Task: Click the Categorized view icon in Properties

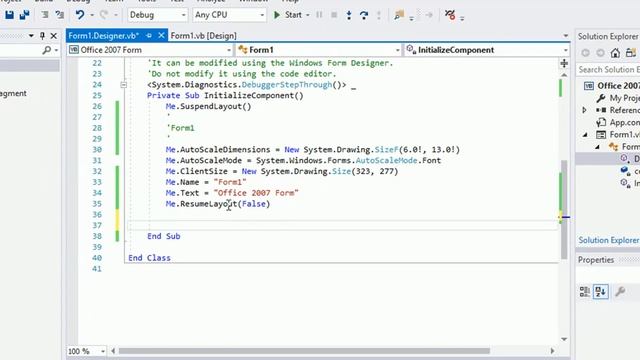Action: pos(584,291)
